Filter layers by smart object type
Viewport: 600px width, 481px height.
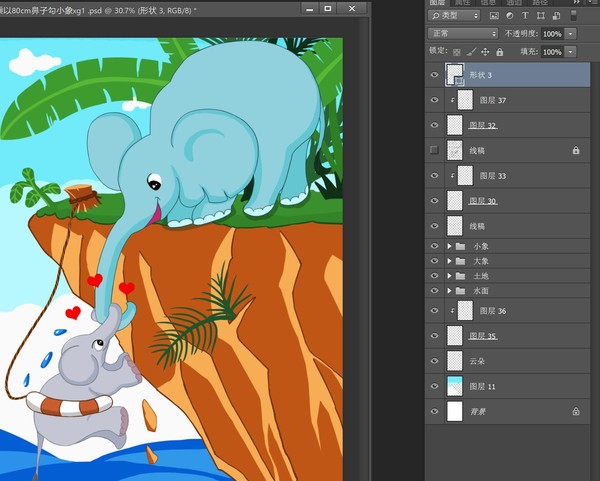click(556, 16)
